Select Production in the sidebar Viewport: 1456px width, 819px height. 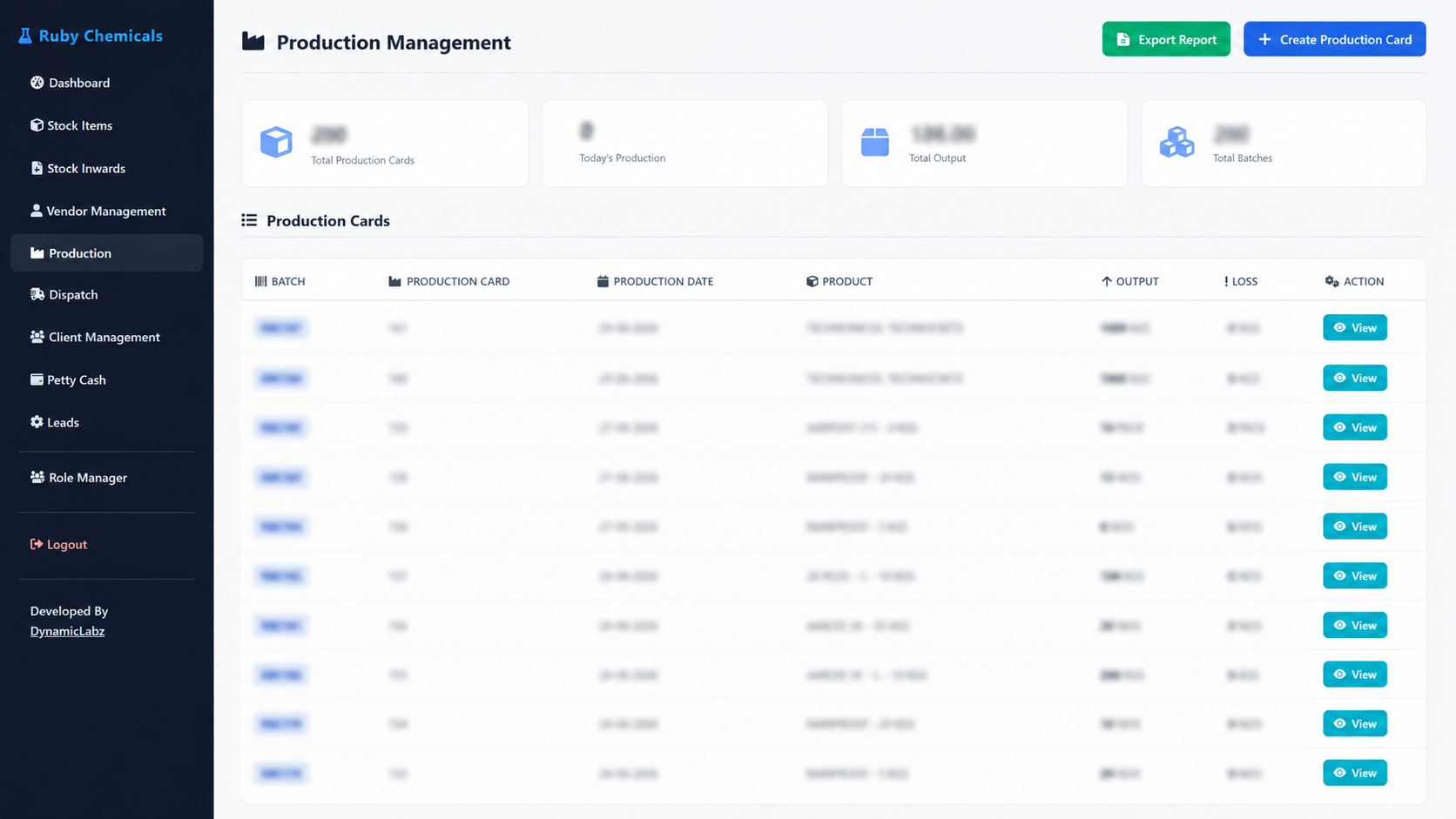[106, 253]
